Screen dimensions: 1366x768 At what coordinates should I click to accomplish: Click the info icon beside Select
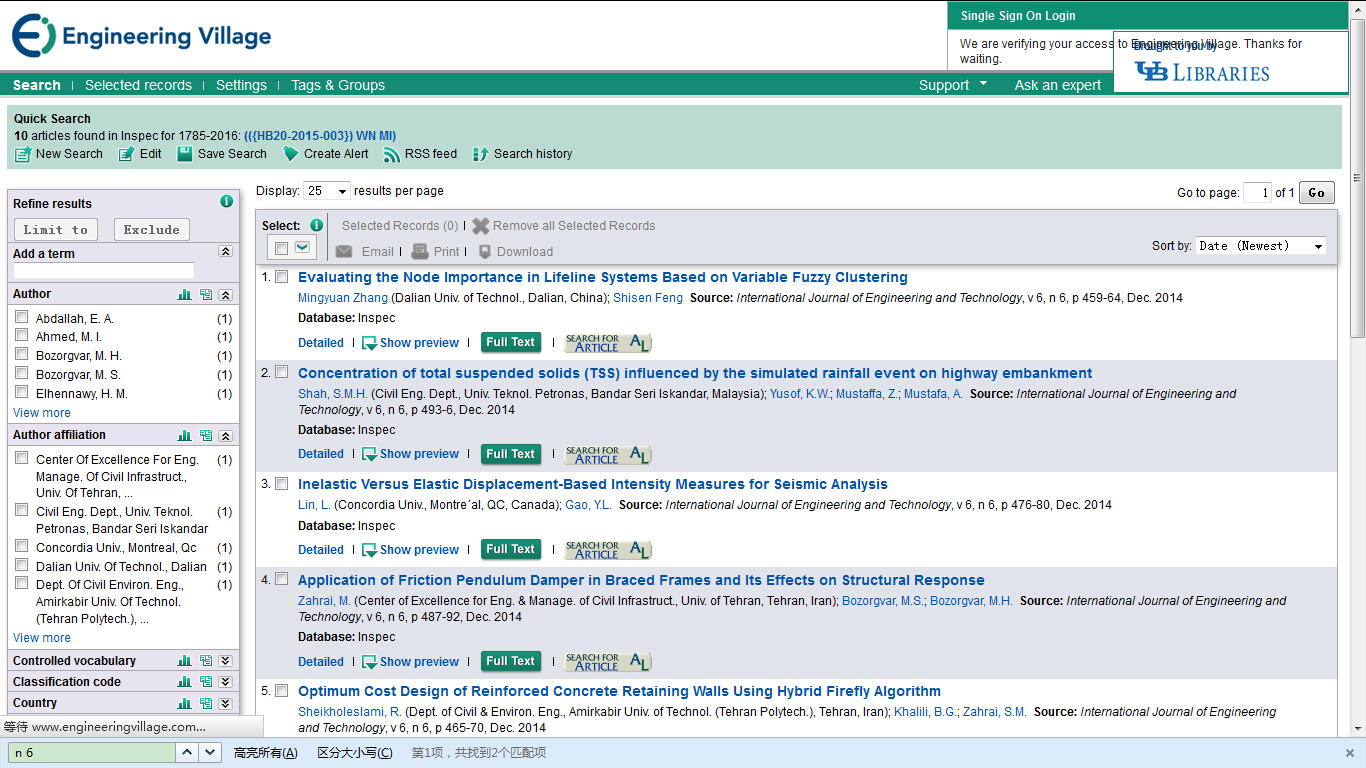click(316, 225)
